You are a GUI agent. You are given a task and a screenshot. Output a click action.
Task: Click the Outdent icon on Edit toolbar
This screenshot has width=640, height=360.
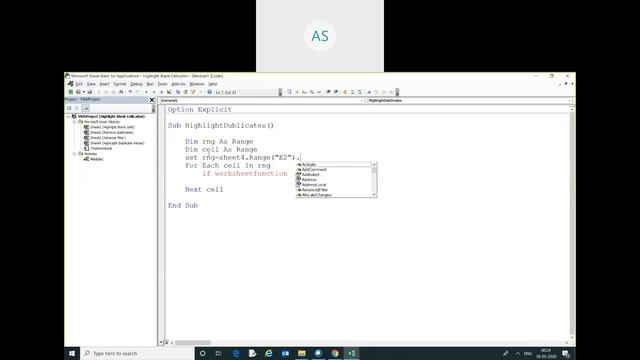336,92
